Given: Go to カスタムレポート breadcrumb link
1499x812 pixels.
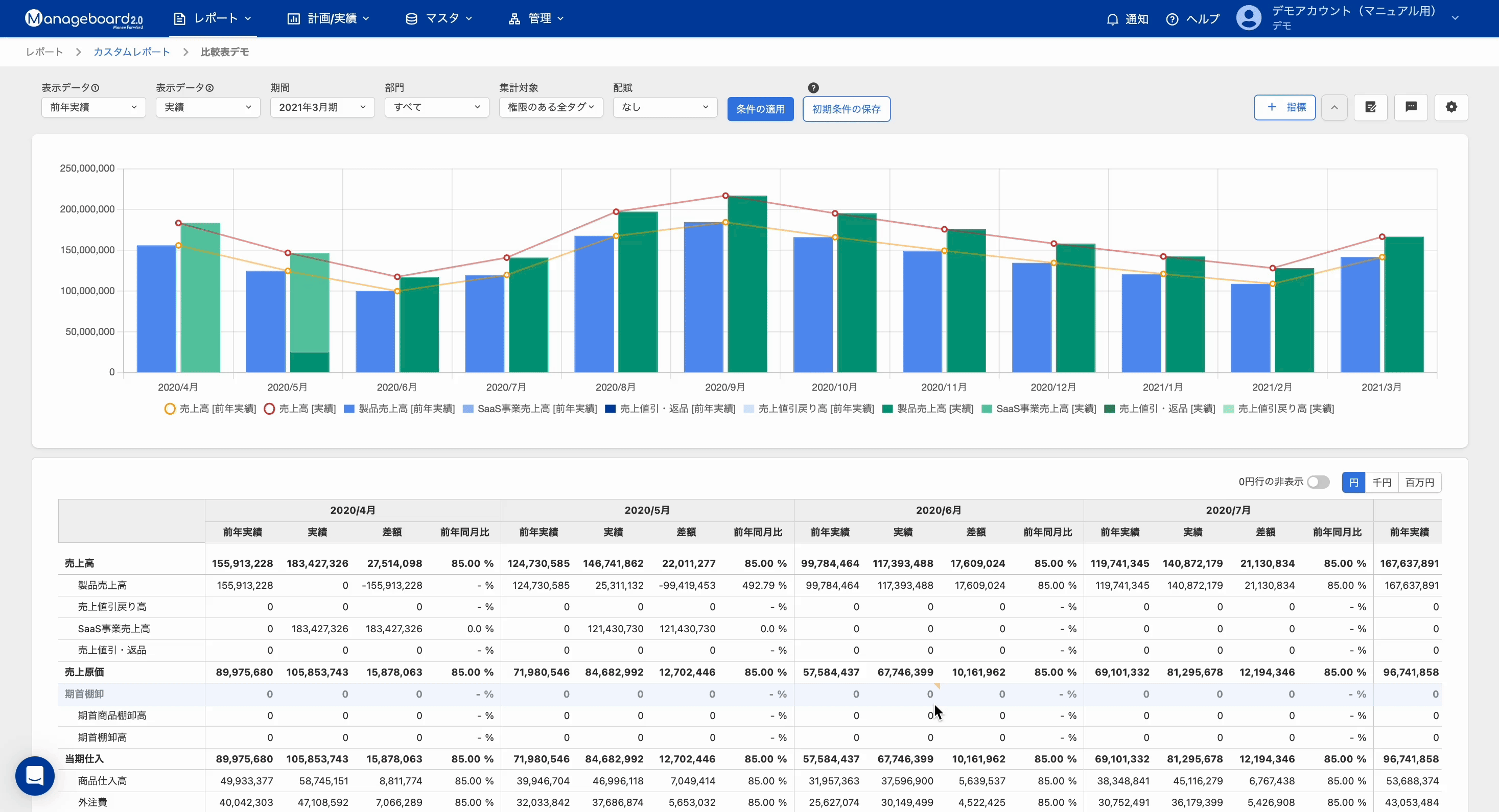Looking at the screenshot, I should point(131,52).
